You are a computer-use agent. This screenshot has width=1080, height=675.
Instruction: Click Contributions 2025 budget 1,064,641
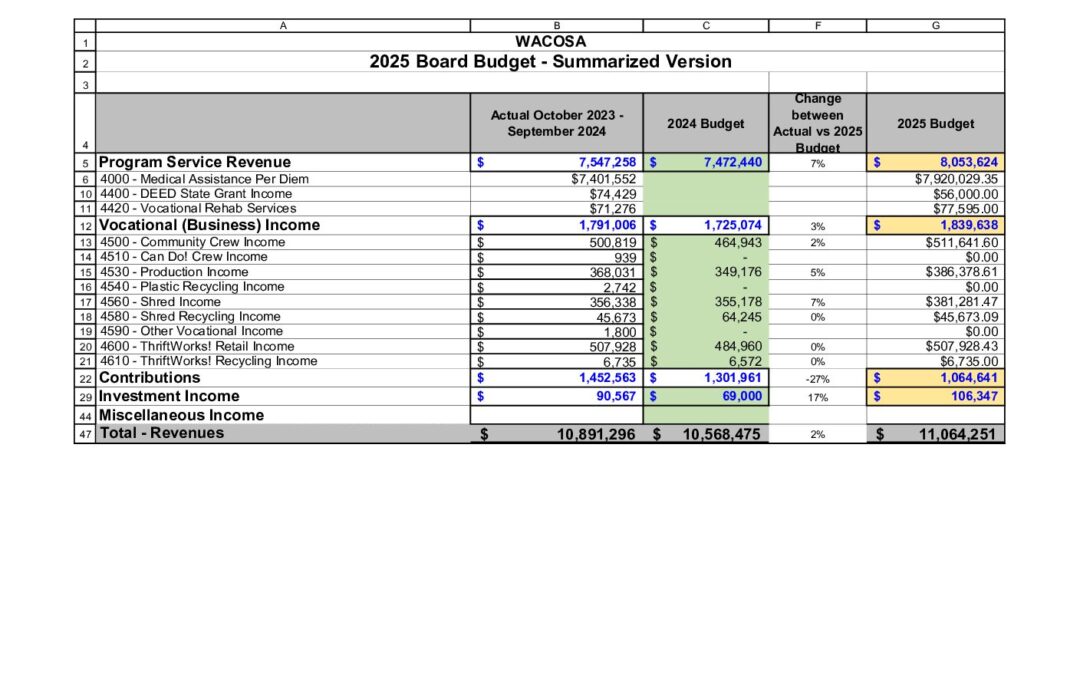pyautogui.click(x=935, y=378)
